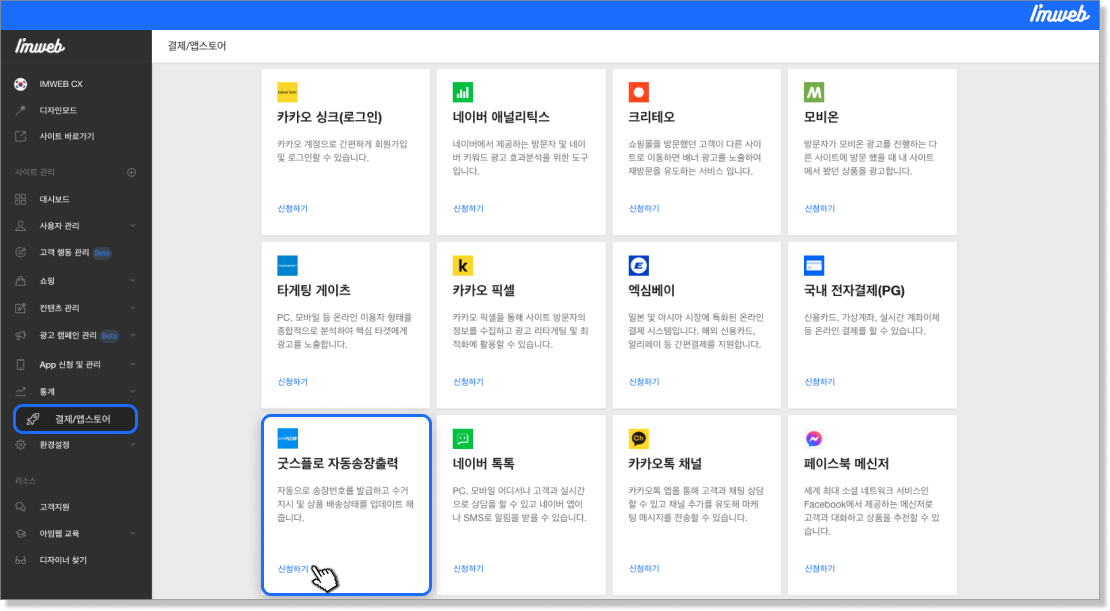Click the 국내 전자결제(PG) card title

[854, 290]
